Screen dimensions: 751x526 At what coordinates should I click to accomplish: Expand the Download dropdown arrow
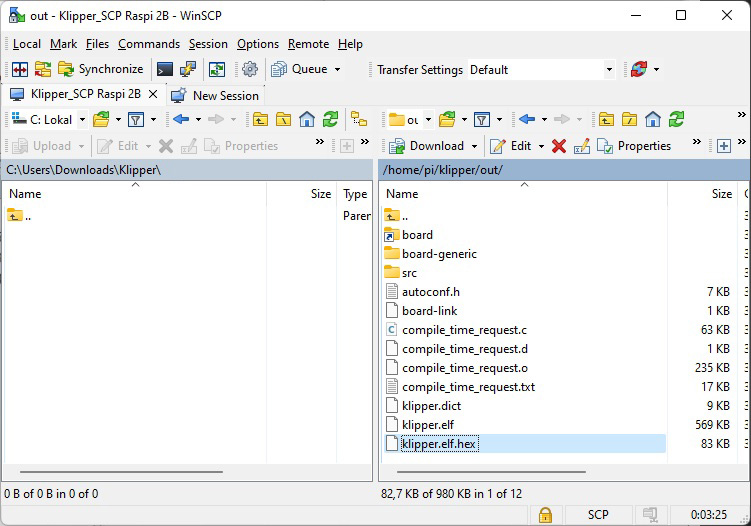point(475,147)
